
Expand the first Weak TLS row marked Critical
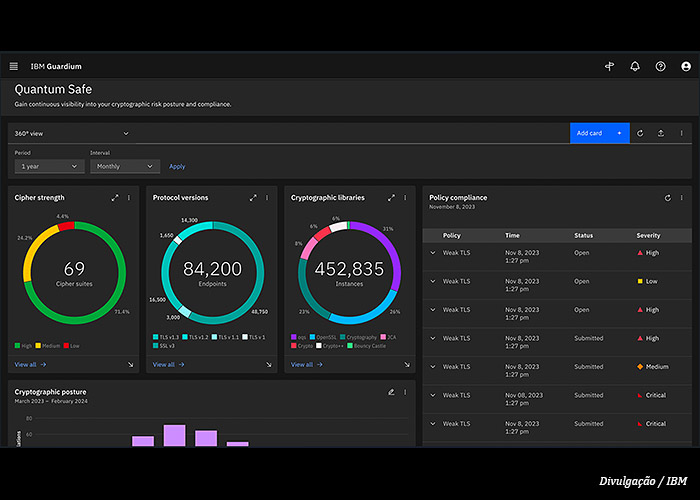433,395
